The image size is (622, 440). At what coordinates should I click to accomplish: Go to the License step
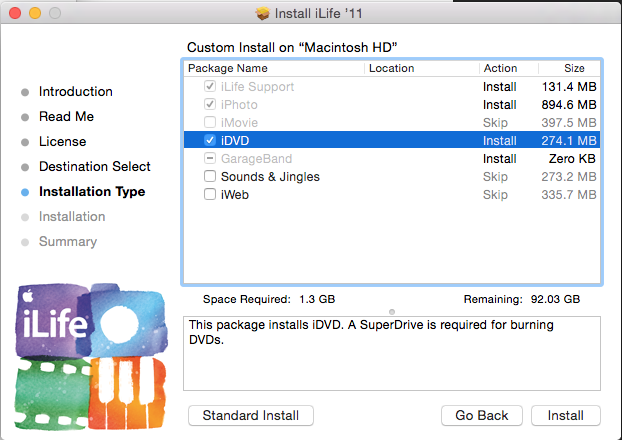tap(62, 142)
